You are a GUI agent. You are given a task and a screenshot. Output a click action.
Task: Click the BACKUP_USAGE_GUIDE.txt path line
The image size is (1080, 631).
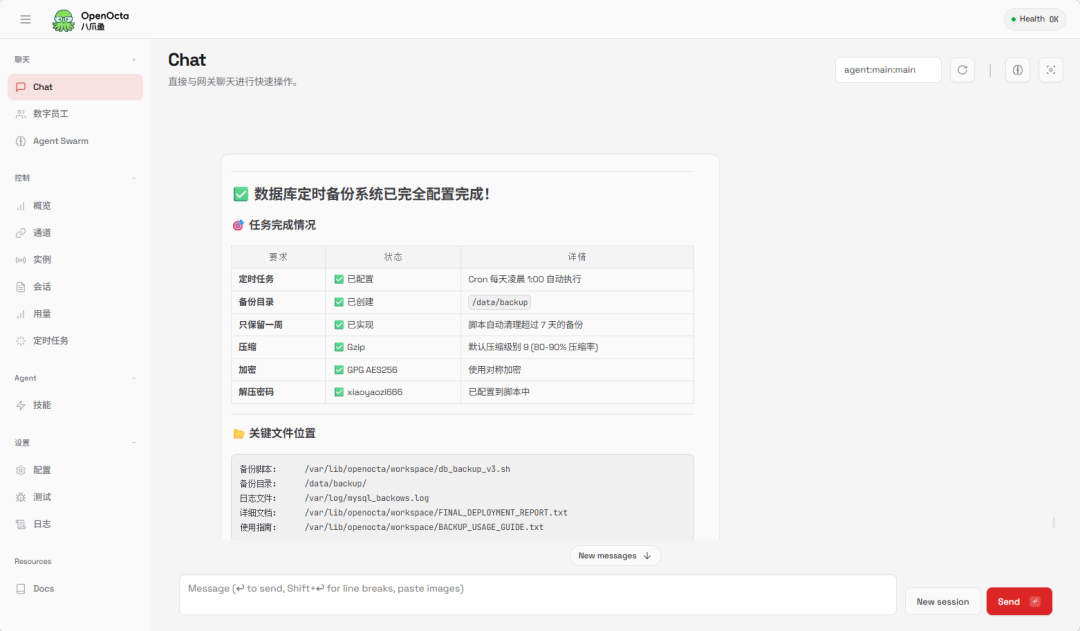click(424, 527)
